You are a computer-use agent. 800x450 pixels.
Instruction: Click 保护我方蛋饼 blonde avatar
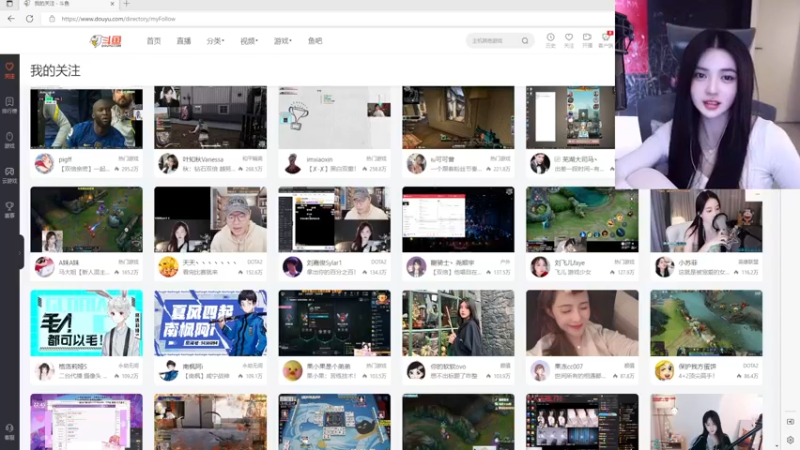tap(664, 370)
